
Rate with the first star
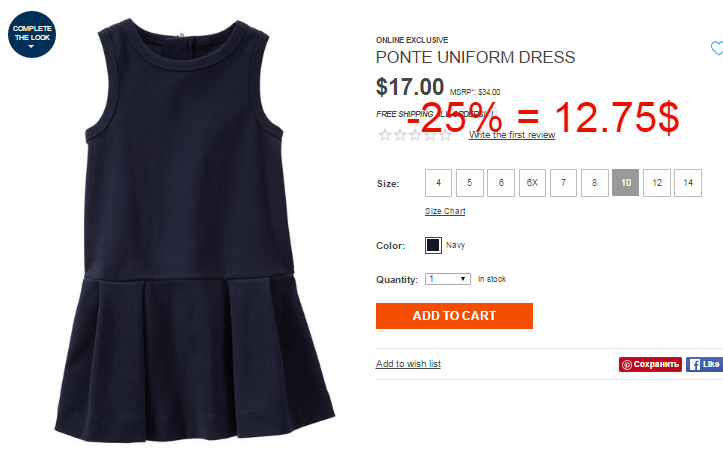pos(385,135)
